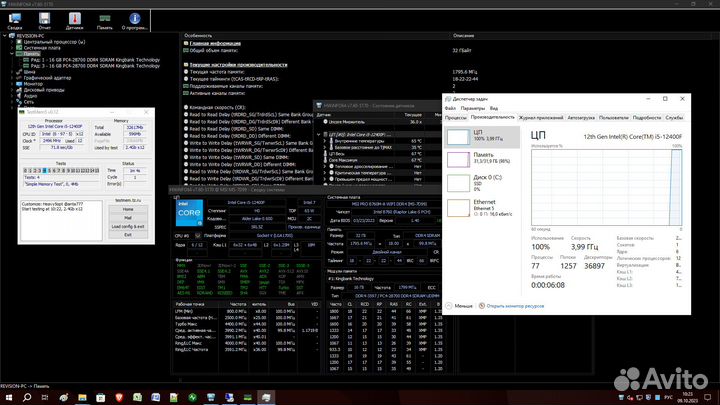Switch to the Процессы tab
Screen dimensions: 720x405
point(456,118)
